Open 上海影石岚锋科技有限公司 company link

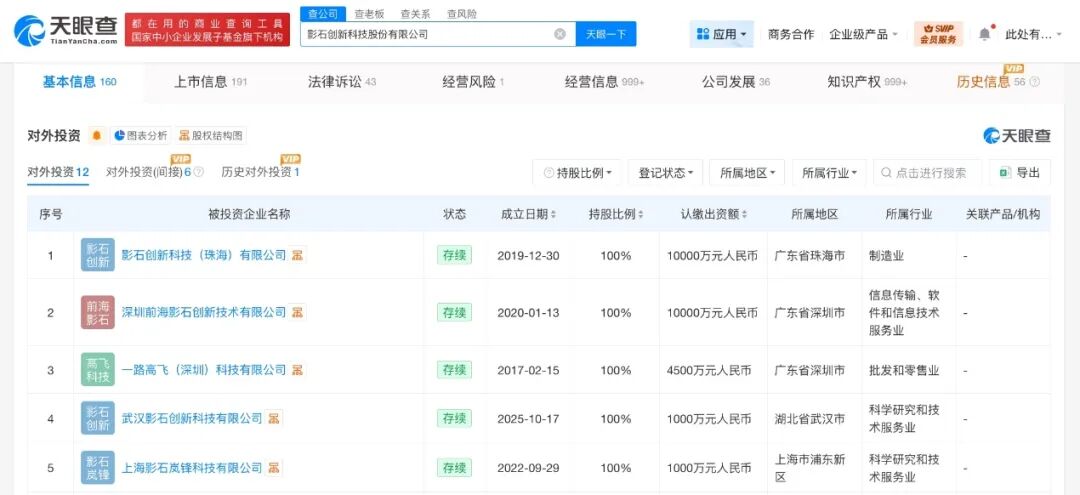coord(191,468)
